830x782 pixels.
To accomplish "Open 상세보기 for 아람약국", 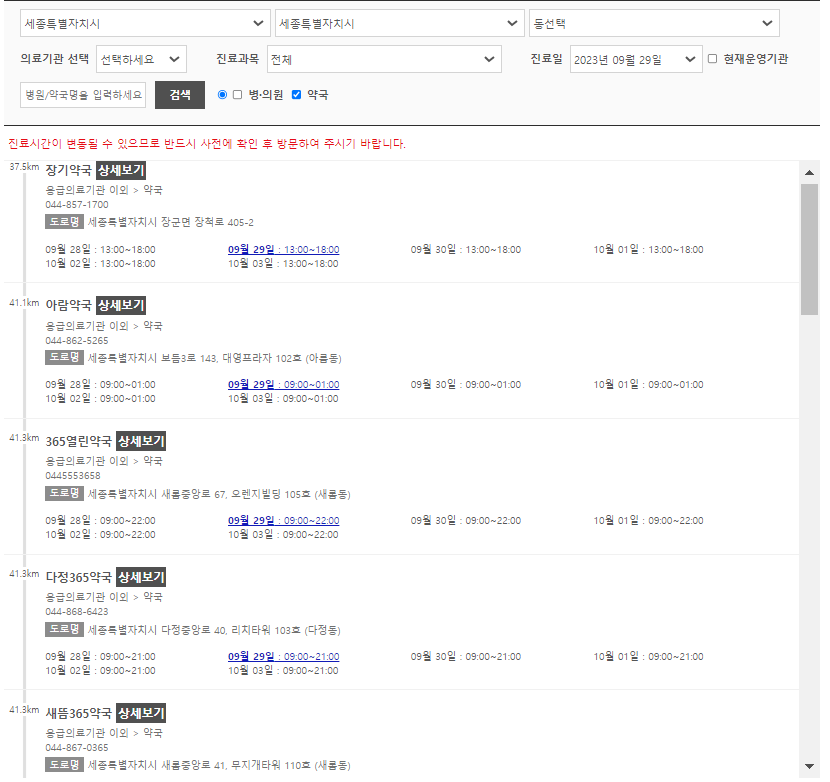I will 121,305.
